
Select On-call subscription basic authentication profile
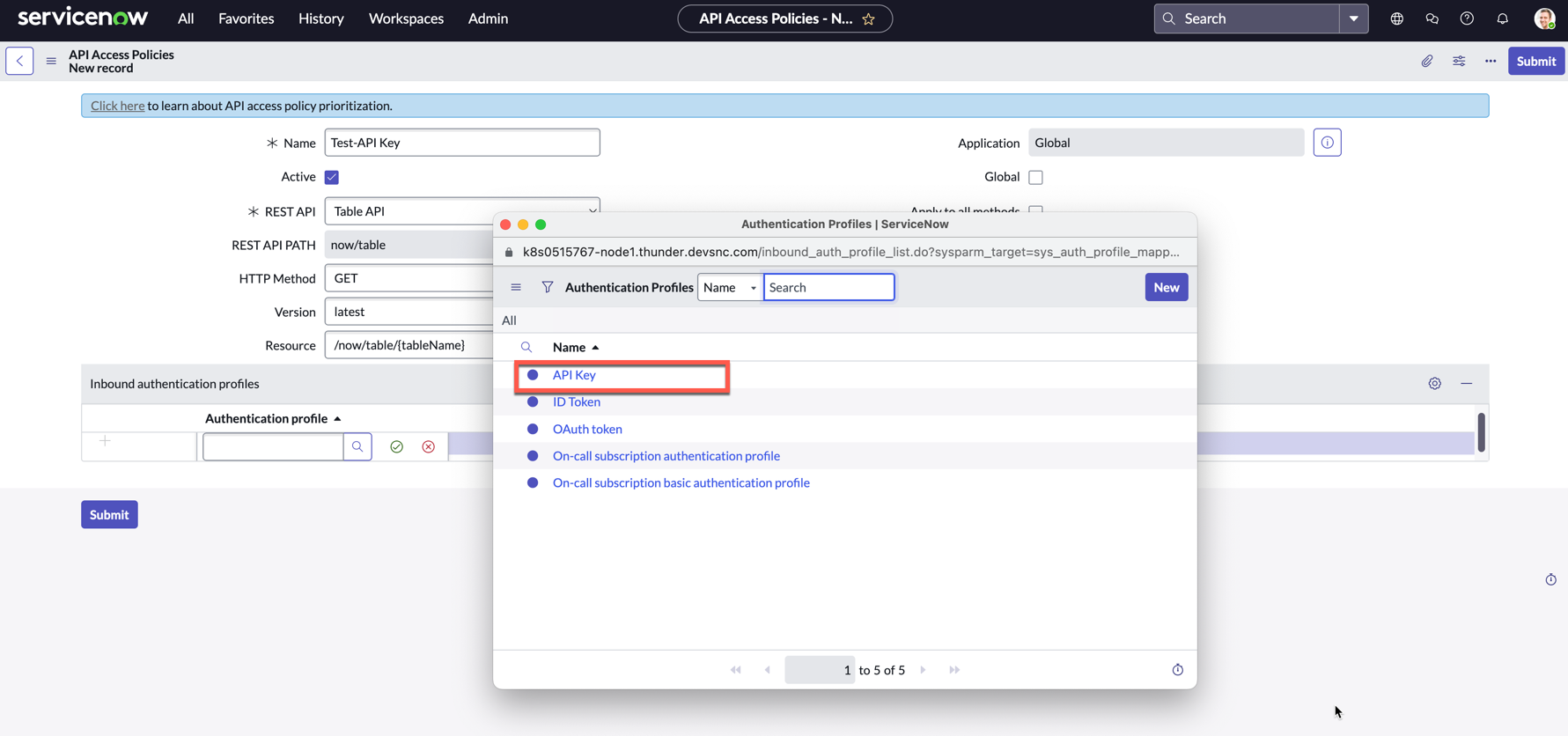coord(681,483)
